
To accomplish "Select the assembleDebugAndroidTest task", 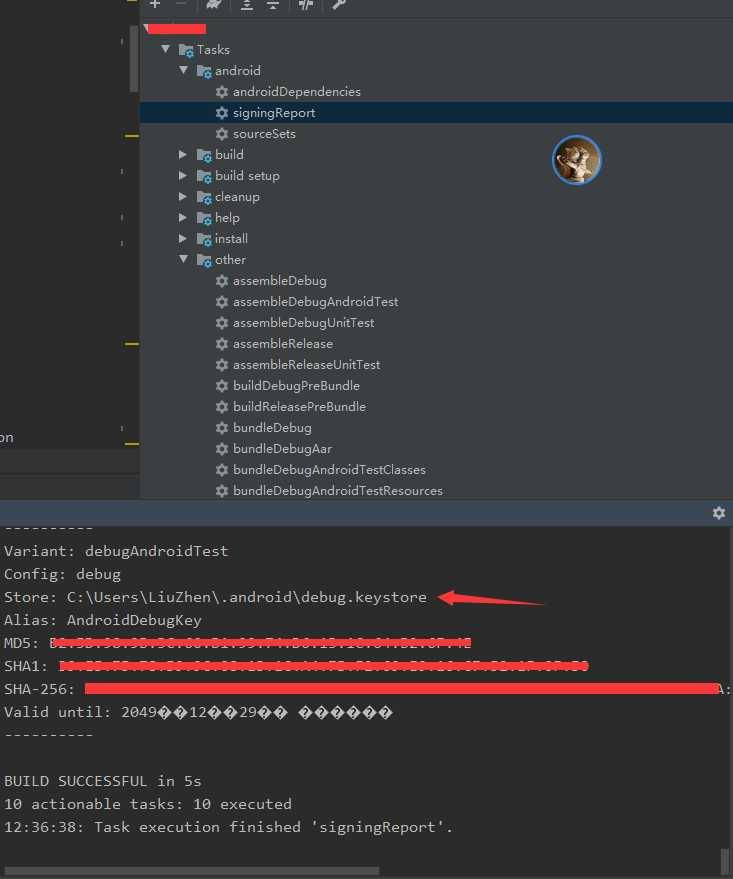I will pyautogui.click(x=316, y=302).
